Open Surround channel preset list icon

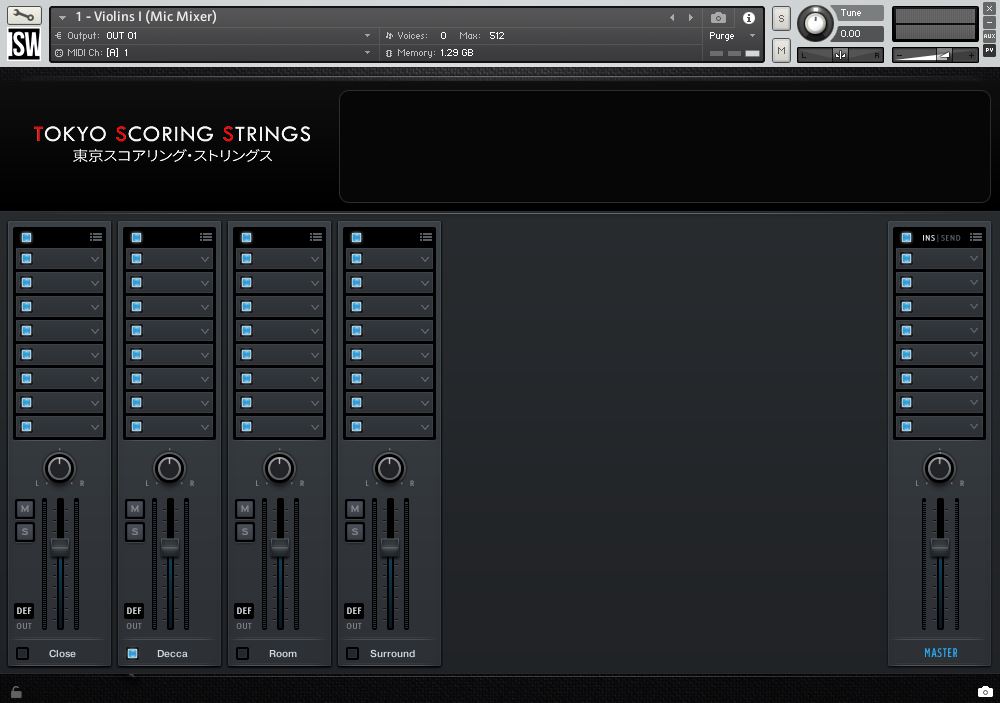(426, 237)
